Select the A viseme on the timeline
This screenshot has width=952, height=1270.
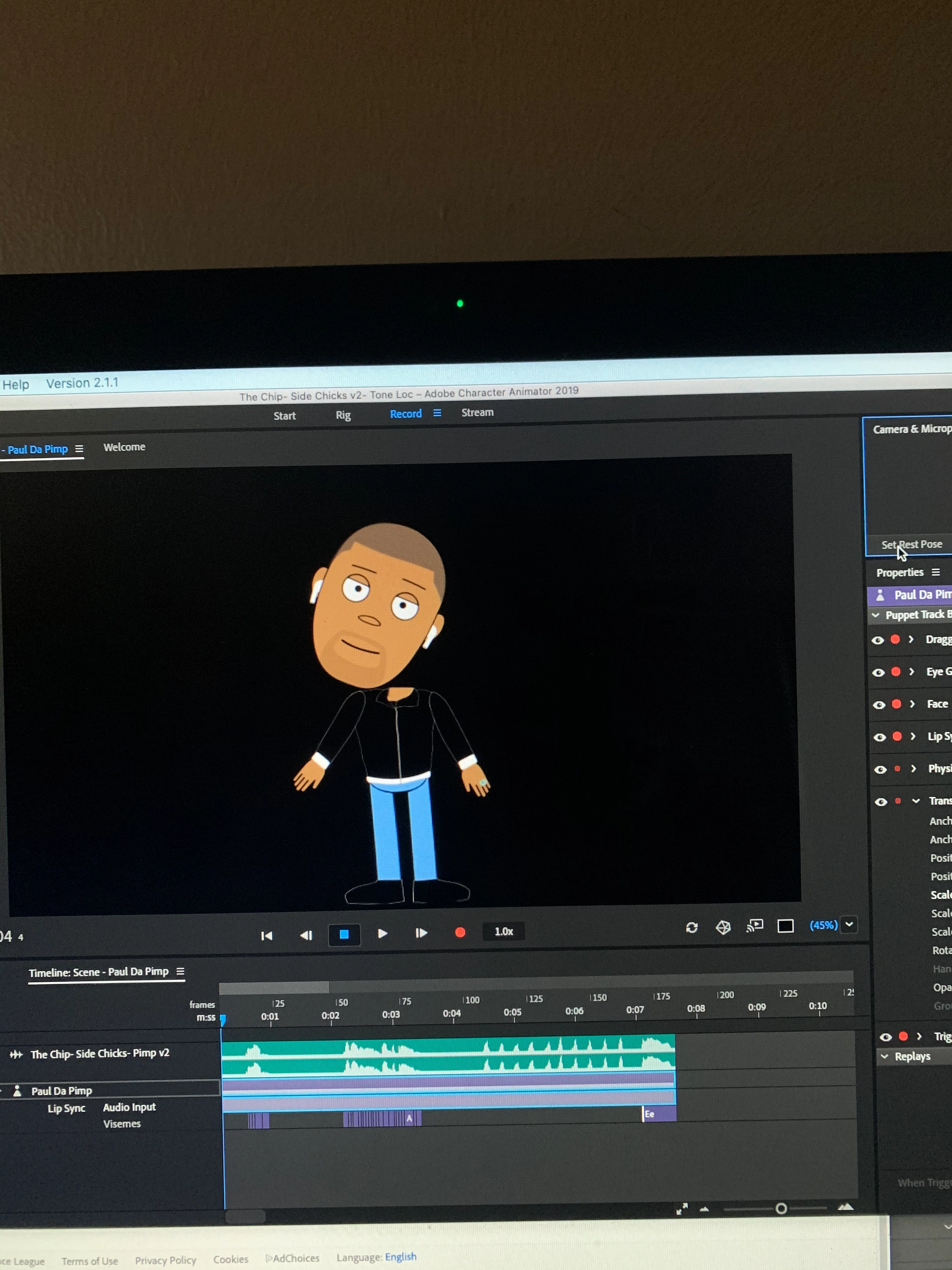(x=409, y=1118)
